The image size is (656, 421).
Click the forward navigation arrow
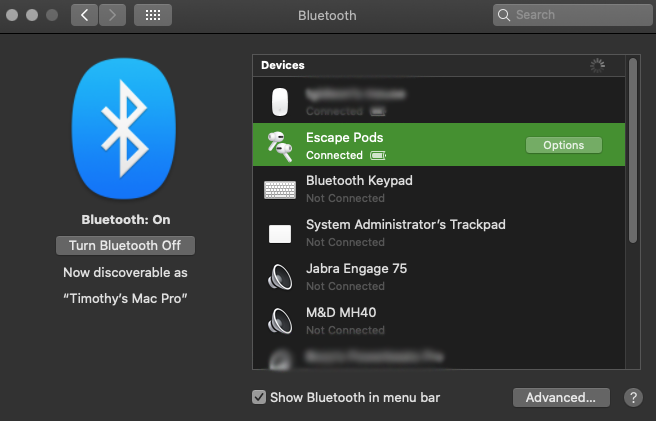coord(112,15)
